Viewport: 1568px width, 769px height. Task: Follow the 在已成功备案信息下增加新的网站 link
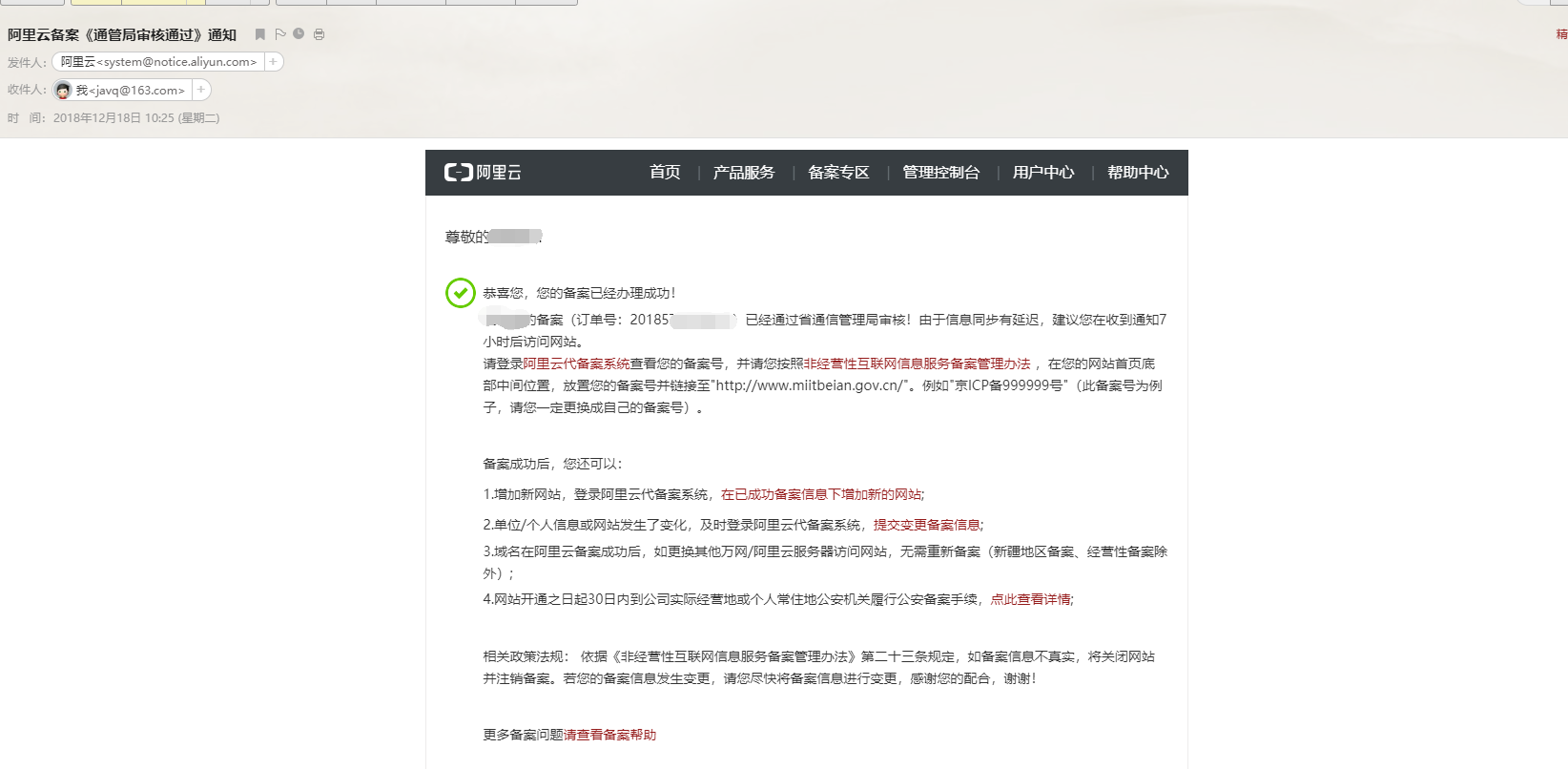[821, 494]
